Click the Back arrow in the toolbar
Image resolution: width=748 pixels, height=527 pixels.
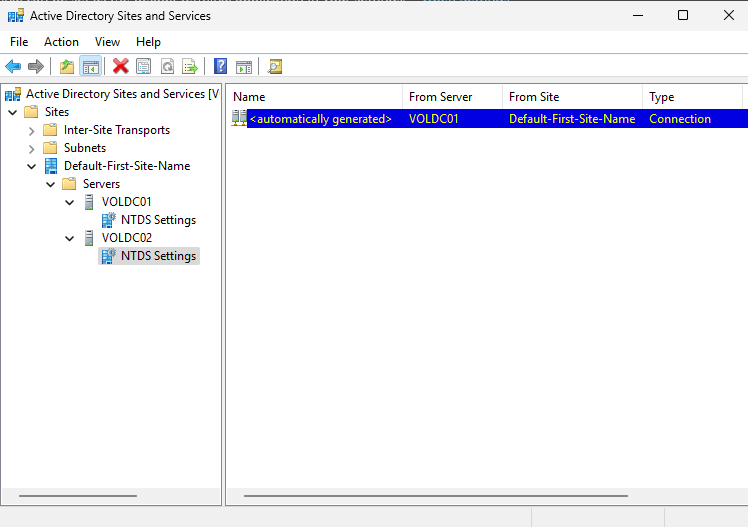[13, 67]
